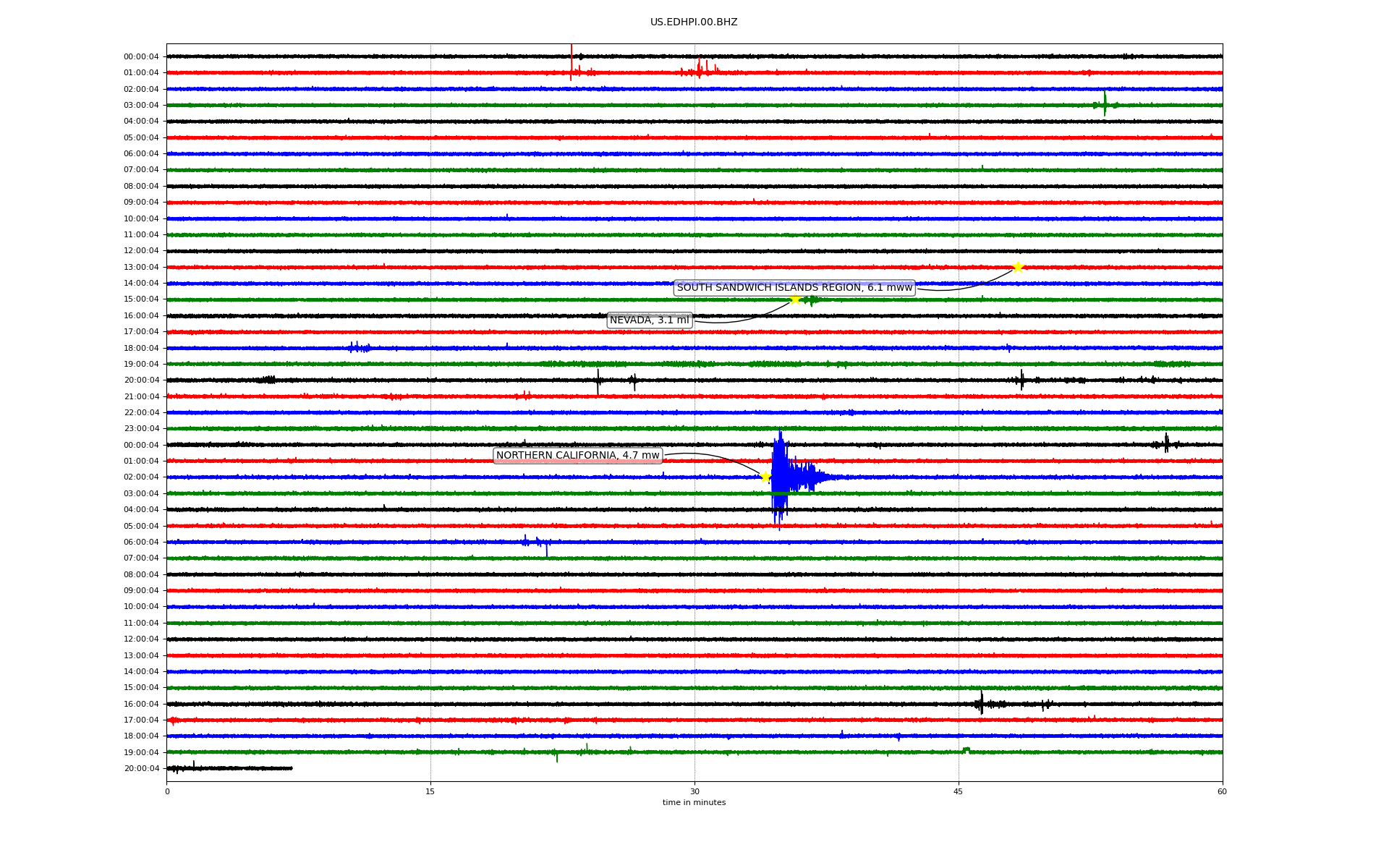The image size is (1389, 868).
Task: Click the x-axis tick label 60
Action: point(1222,791)
